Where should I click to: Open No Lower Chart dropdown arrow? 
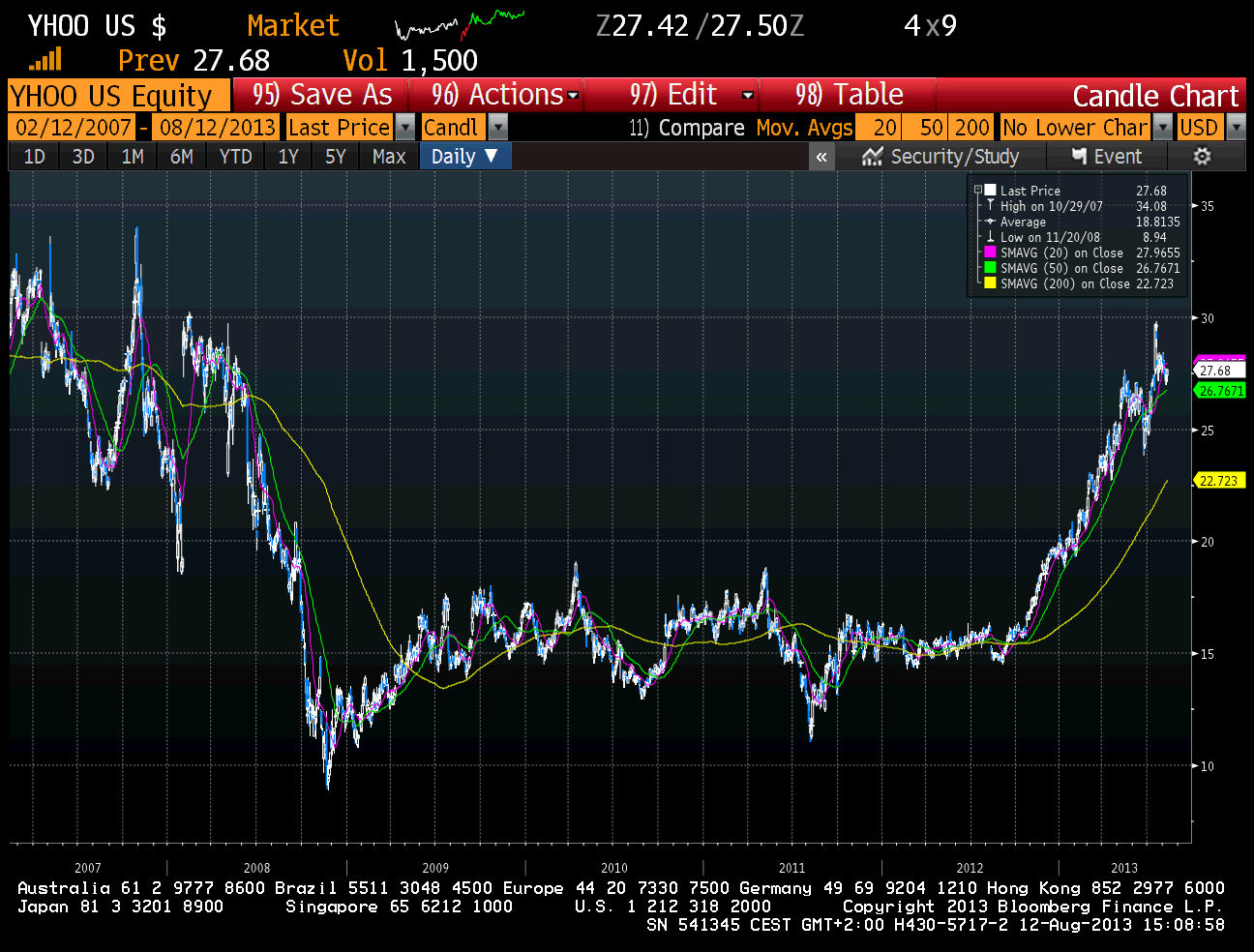tap(1163, 128)
